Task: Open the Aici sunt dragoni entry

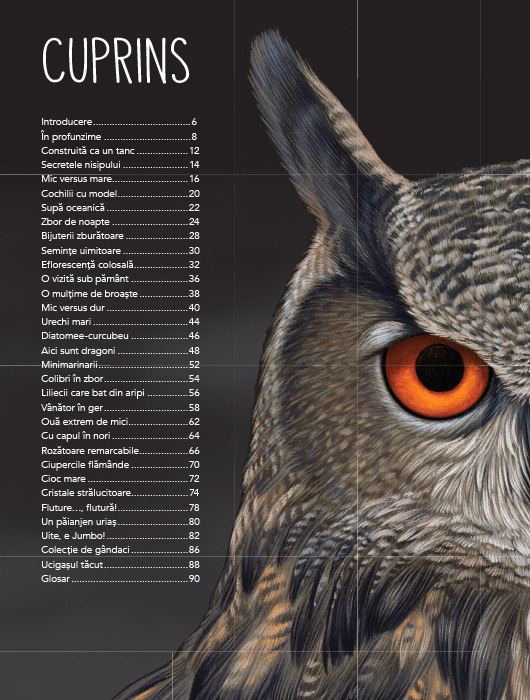Action: (120, 351)
